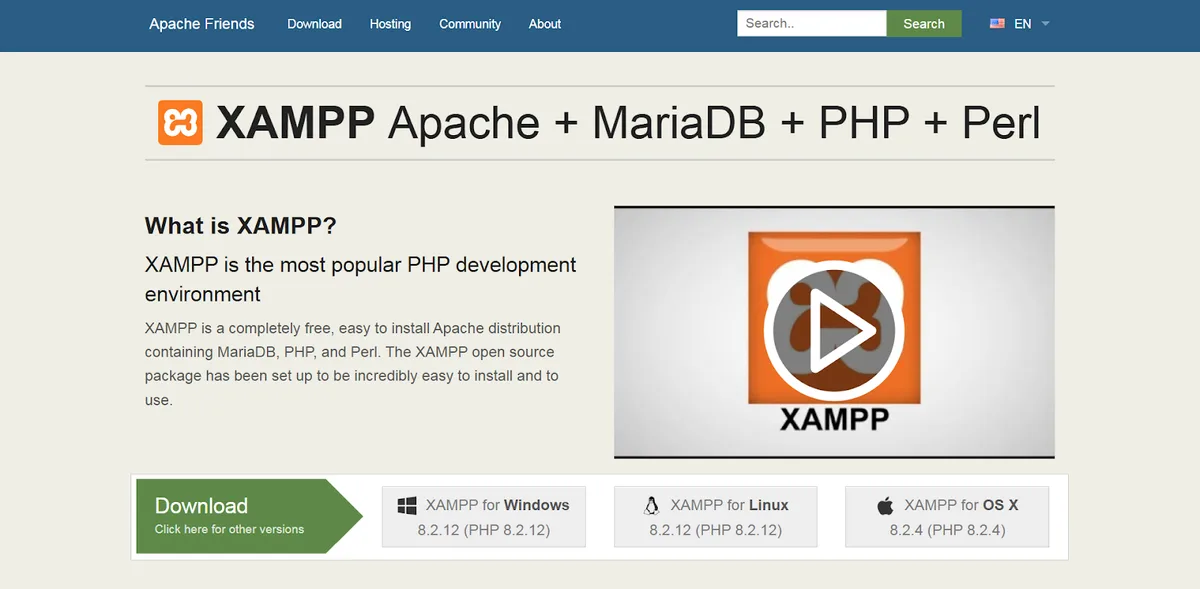This screenshot has height=589, width=1200.
Task: Go to Apache Friends home link
Action: (202, 24)
